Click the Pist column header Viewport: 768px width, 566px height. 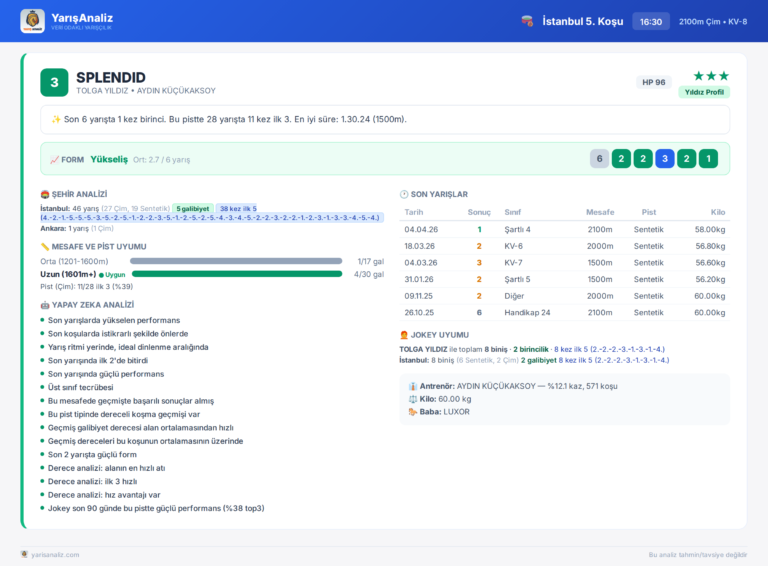(x=649, y=212)
